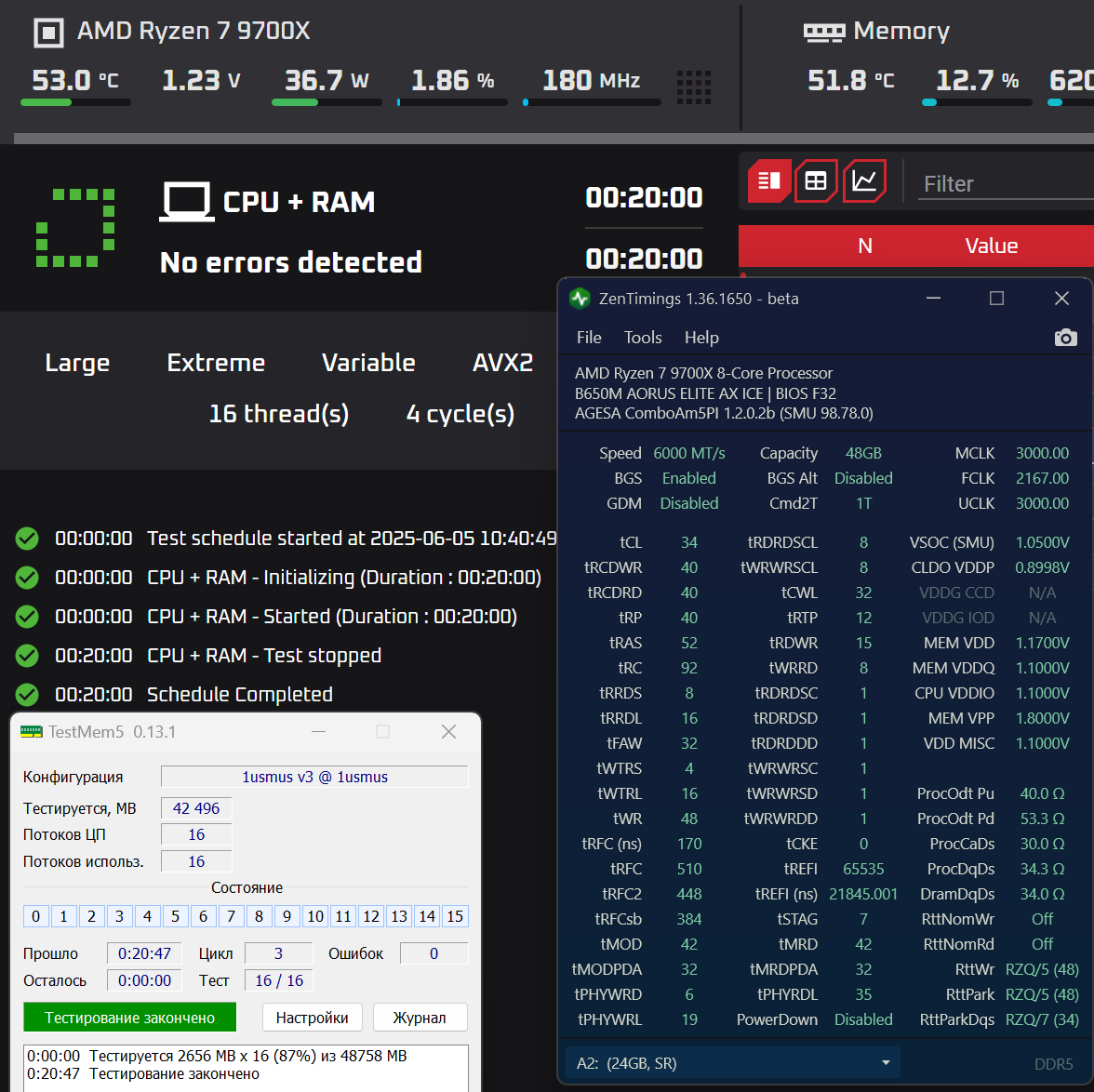
Task: Click the horizontal scrollbar below the header stats
Action: [554, 139]
